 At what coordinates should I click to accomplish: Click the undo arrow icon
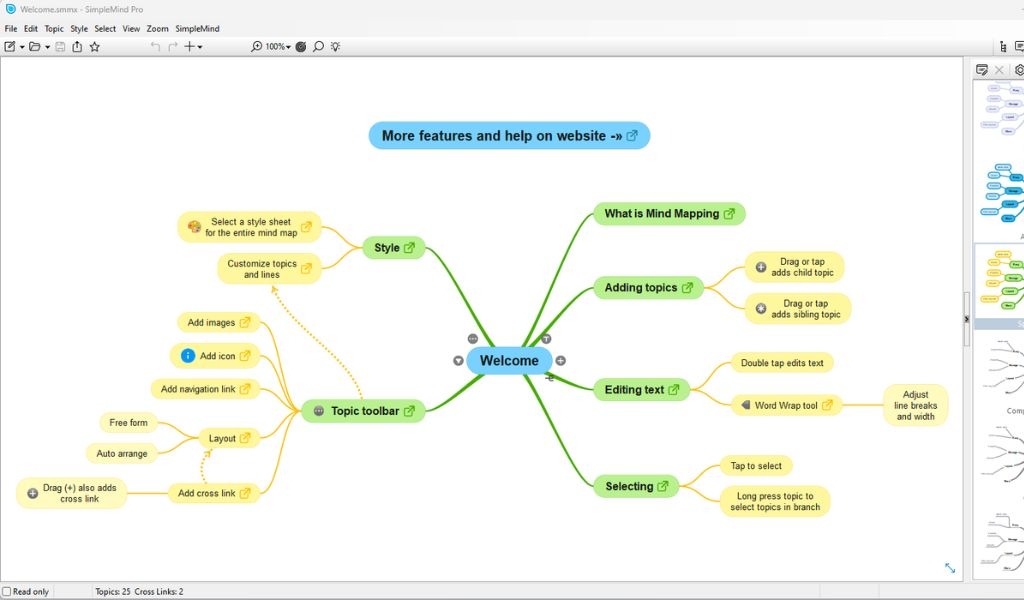(x=155, y=46)
